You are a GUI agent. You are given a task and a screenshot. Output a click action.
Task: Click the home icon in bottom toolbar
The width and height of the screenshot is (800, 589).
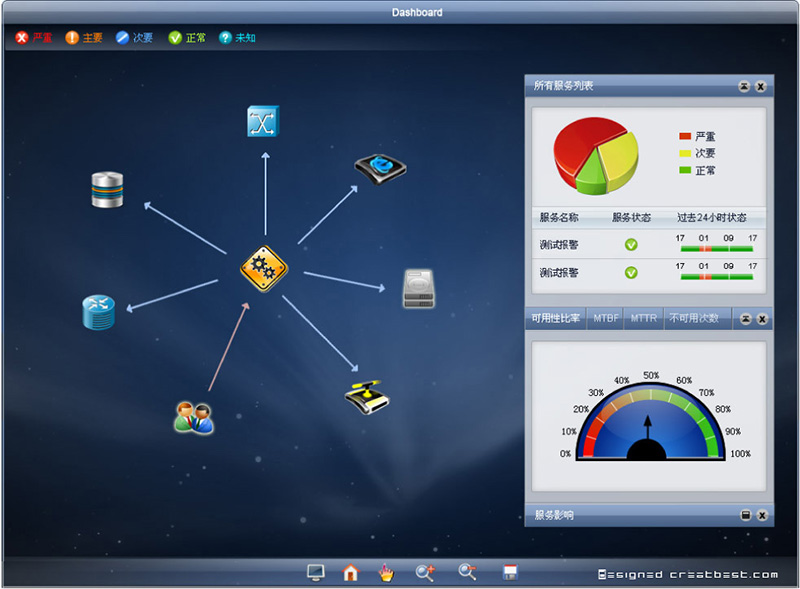[350, 572]
